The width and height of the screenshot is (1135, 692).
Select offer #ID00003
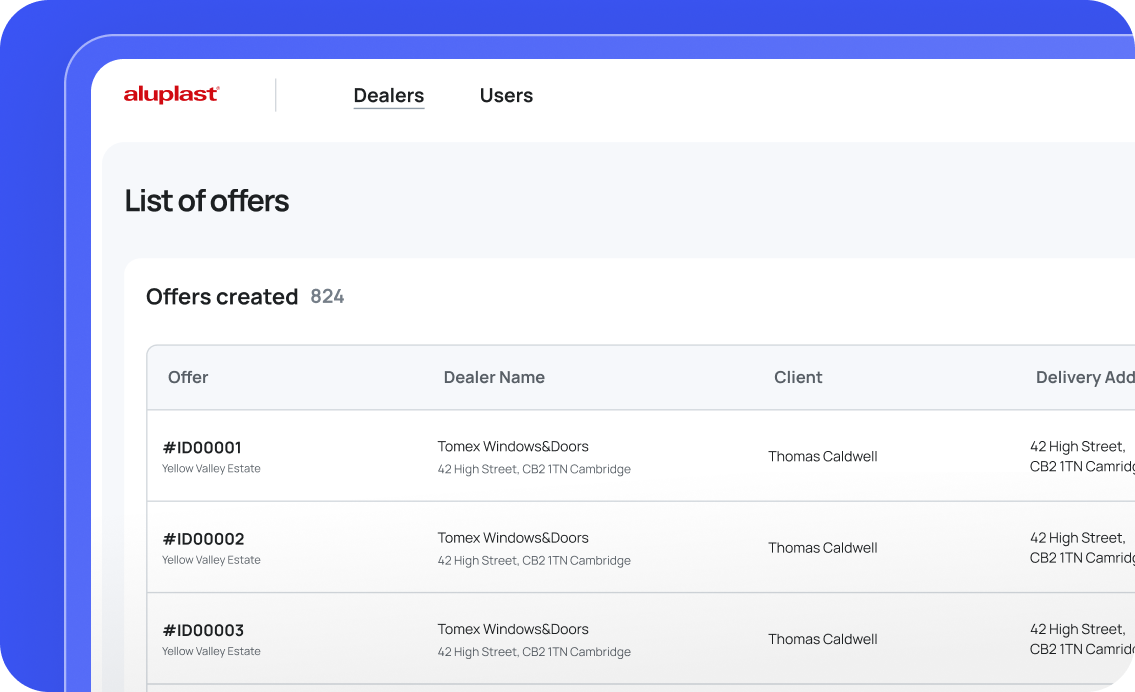point(203,630)
